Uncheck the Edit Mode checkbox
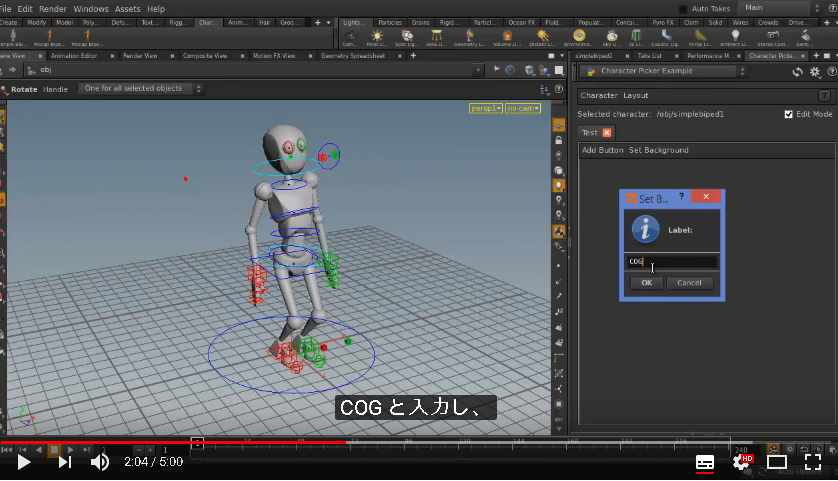This screenshot has width=838, height=481. 788,114
